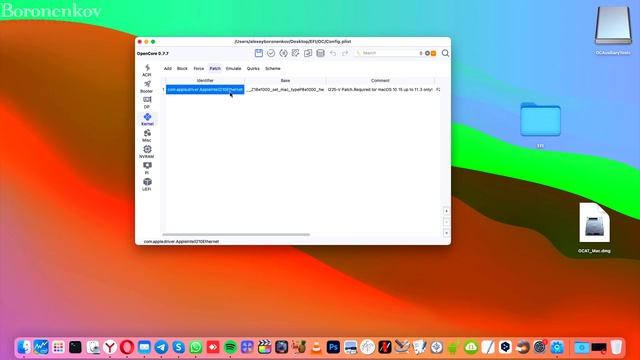Select the Patch tab

215,69
